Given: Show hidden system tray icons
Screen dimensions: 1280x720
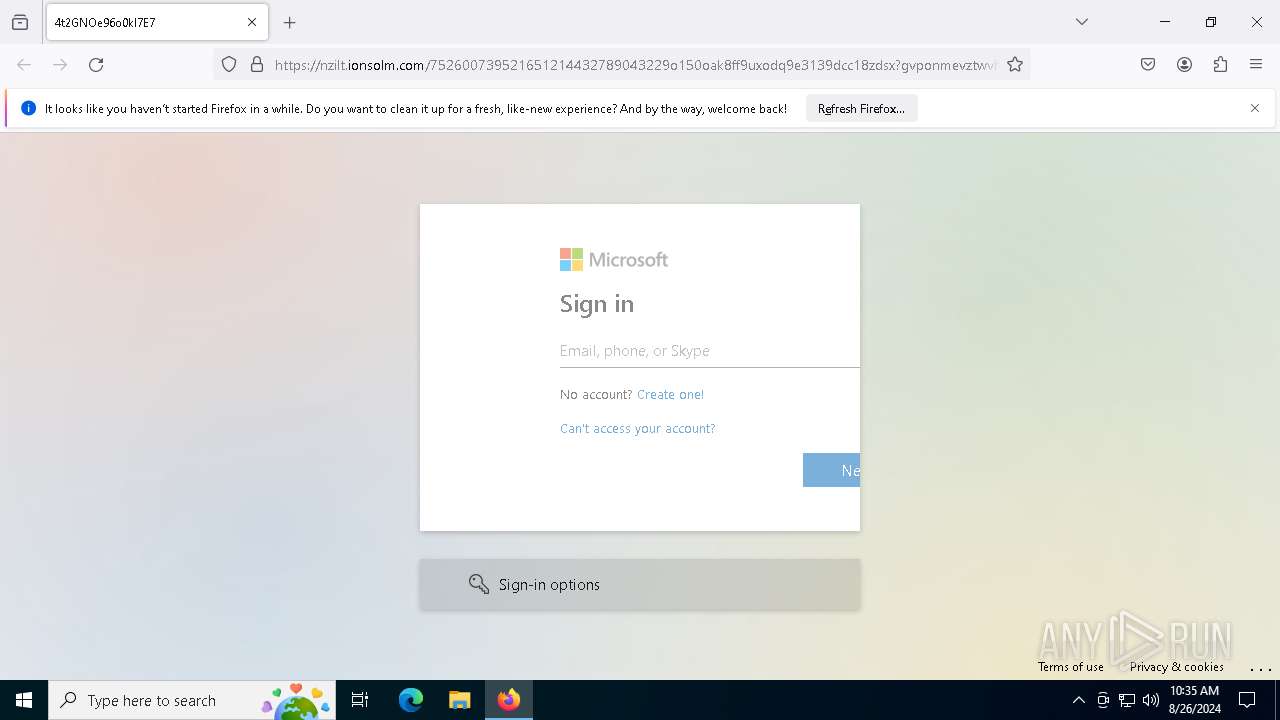Looking at the screenshot, I should pyautogui.click(x=1078, y=700).
